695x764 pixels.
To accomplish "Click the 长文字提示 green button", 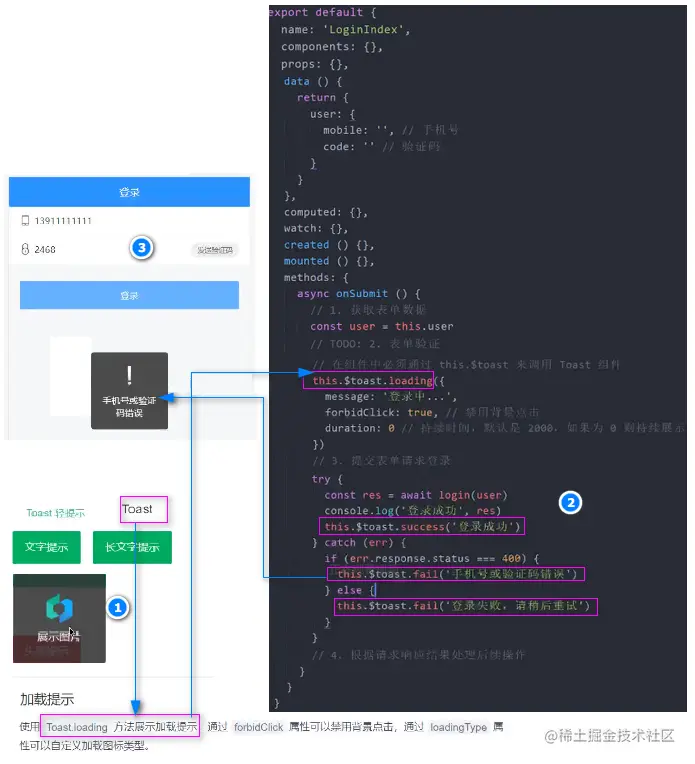I will 132,547.
